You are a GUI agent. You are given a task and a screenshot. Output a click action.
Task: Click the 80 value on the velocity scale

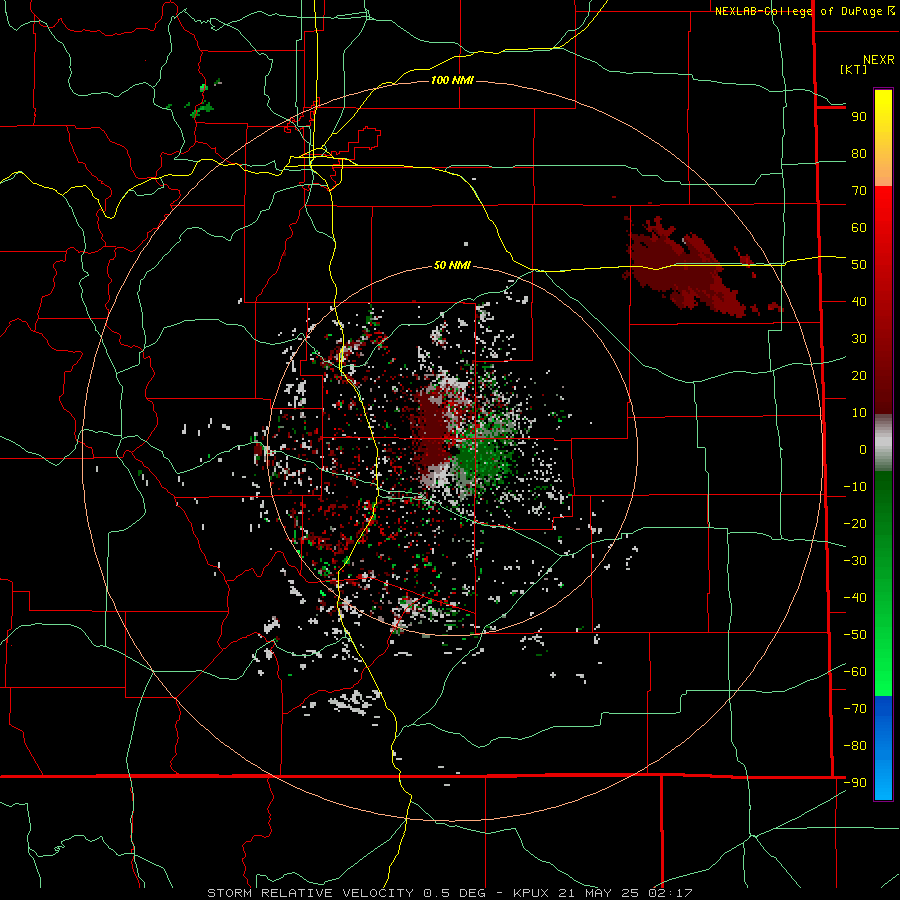859,153
